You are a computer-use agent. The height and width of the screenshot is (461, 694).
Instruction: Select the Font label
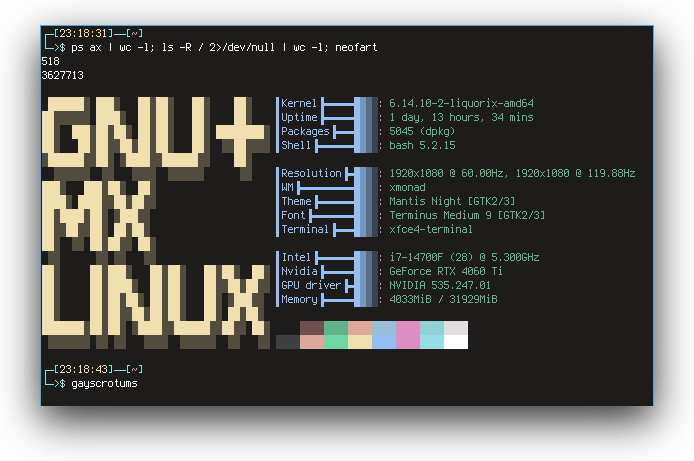[293, 215]
